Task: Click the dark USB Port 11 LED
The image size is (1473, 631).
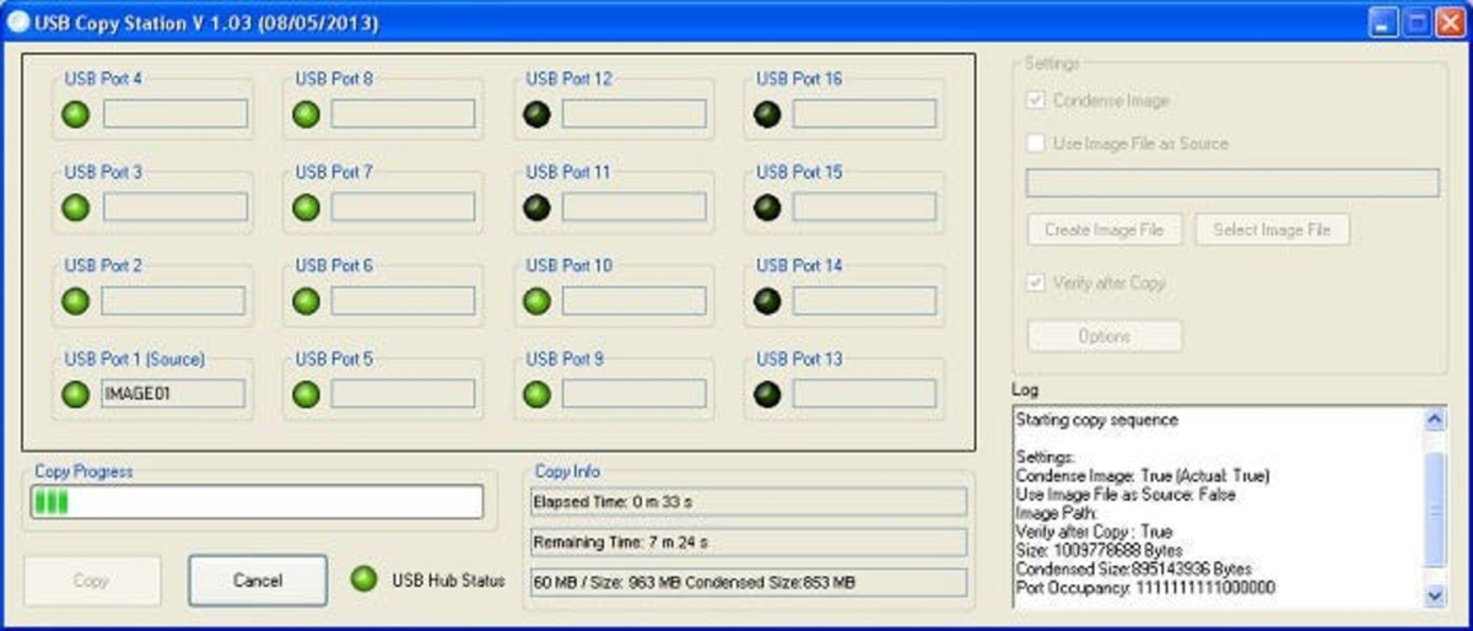Action: coord(537,208)
